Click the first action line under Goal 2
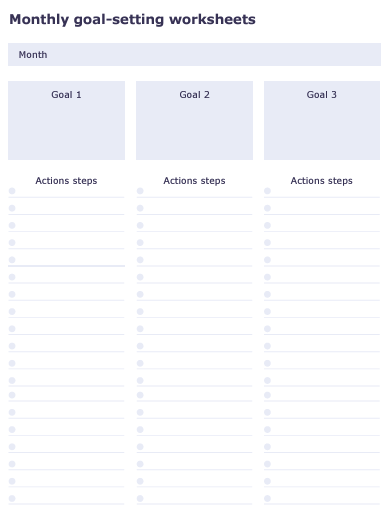391x522 pixels. pos(194,192)
